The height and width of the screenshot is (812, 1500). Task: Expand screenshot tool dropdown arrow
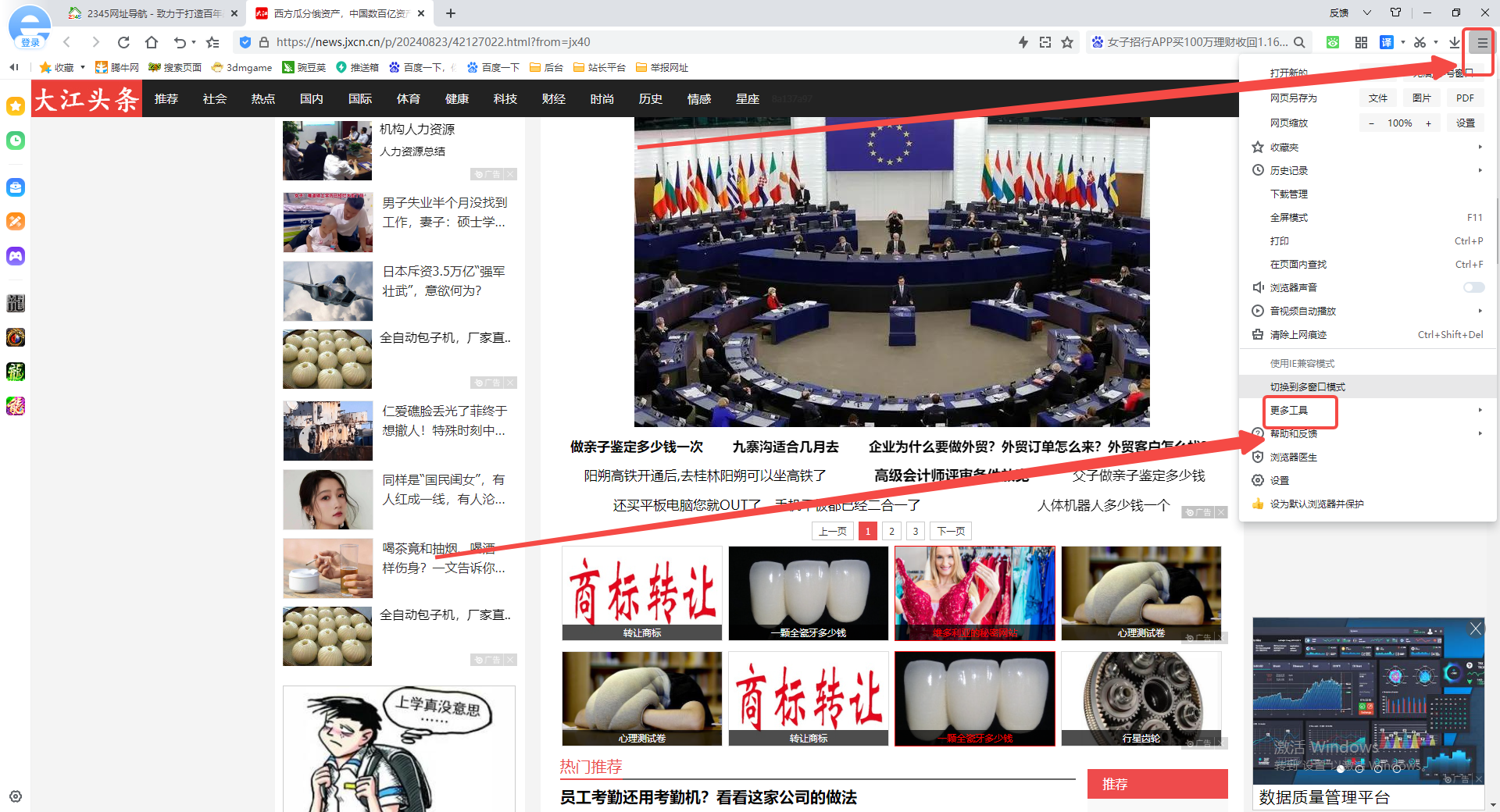pyautogui.click(x=1436, y=43)
